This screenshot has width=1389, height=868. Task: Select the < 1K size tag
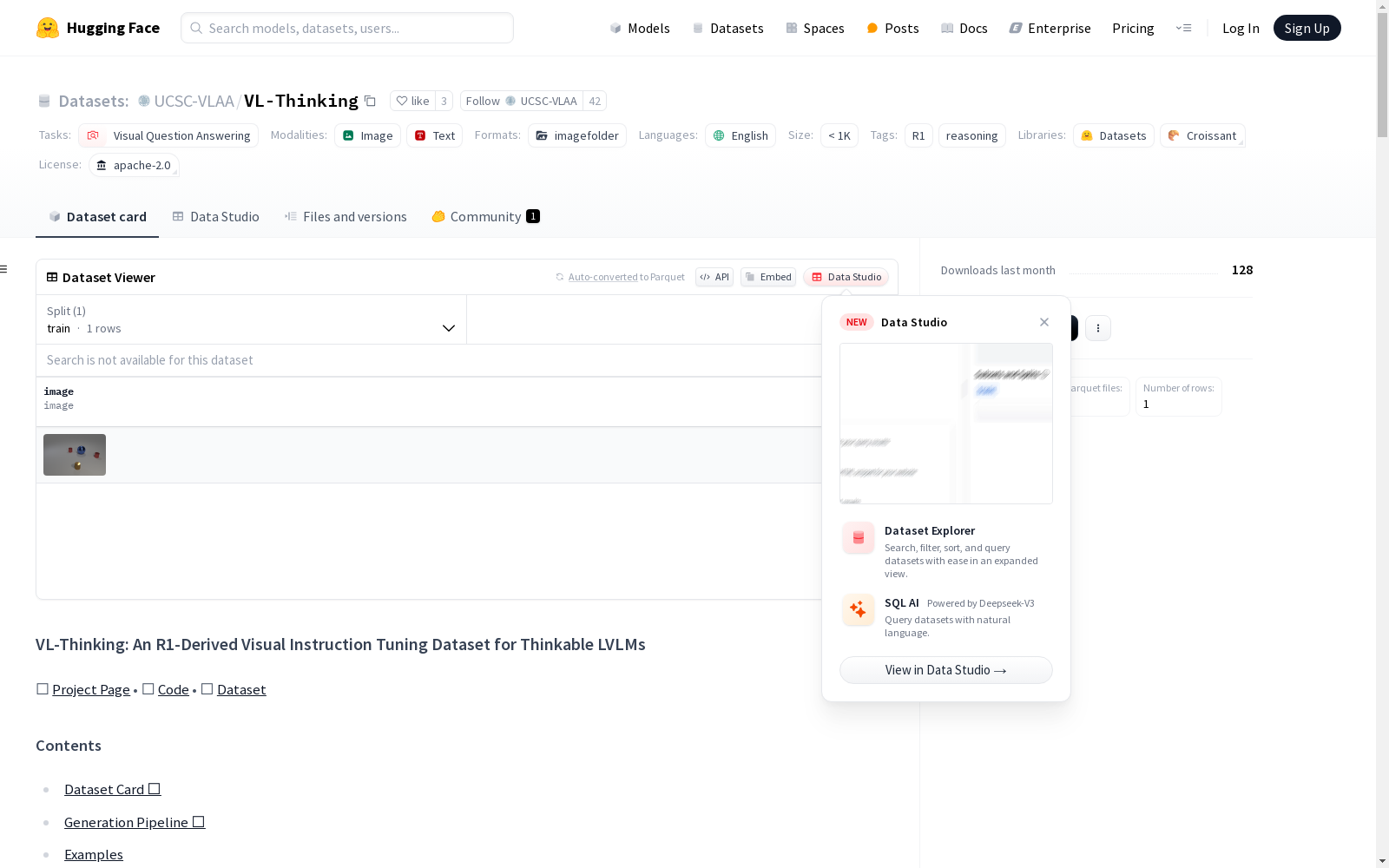pyautogui.click(x=839, y=135)
